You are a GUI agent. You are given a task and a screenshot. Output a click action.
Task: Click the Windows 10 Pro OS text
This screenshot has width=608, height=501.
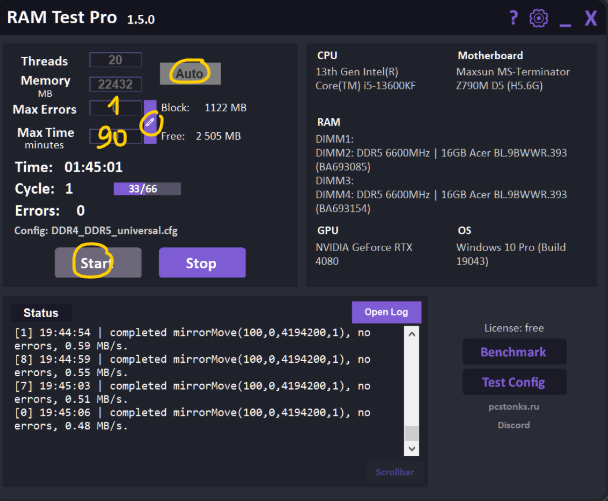[x=511, y=254]
